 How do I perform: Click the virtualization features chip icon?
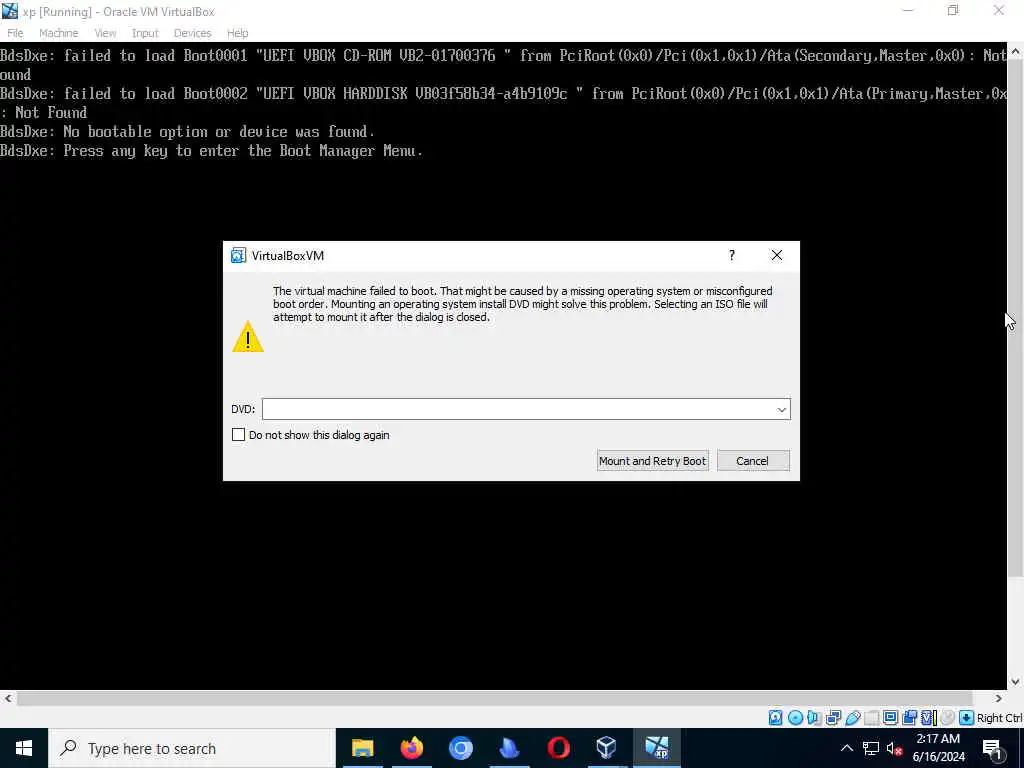[x=928, y=718]
